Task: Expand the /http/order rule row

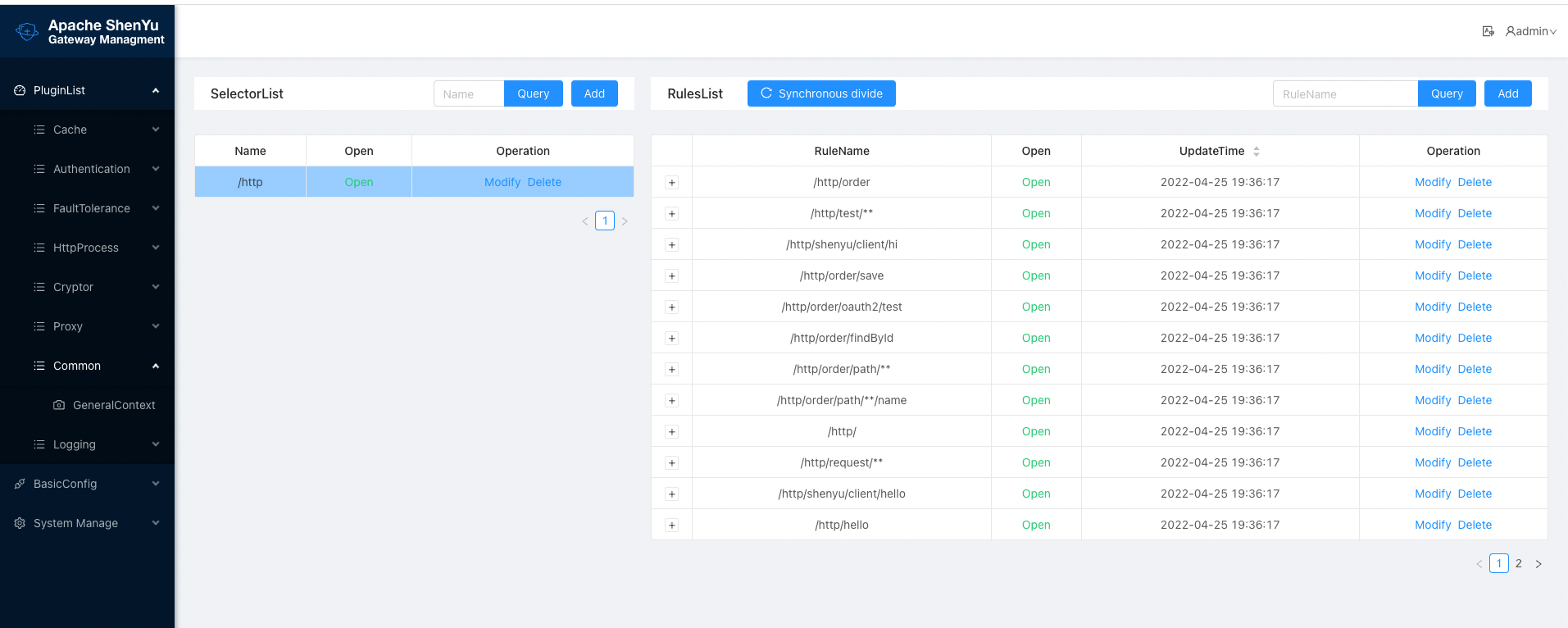Action: tap(671, 183)
